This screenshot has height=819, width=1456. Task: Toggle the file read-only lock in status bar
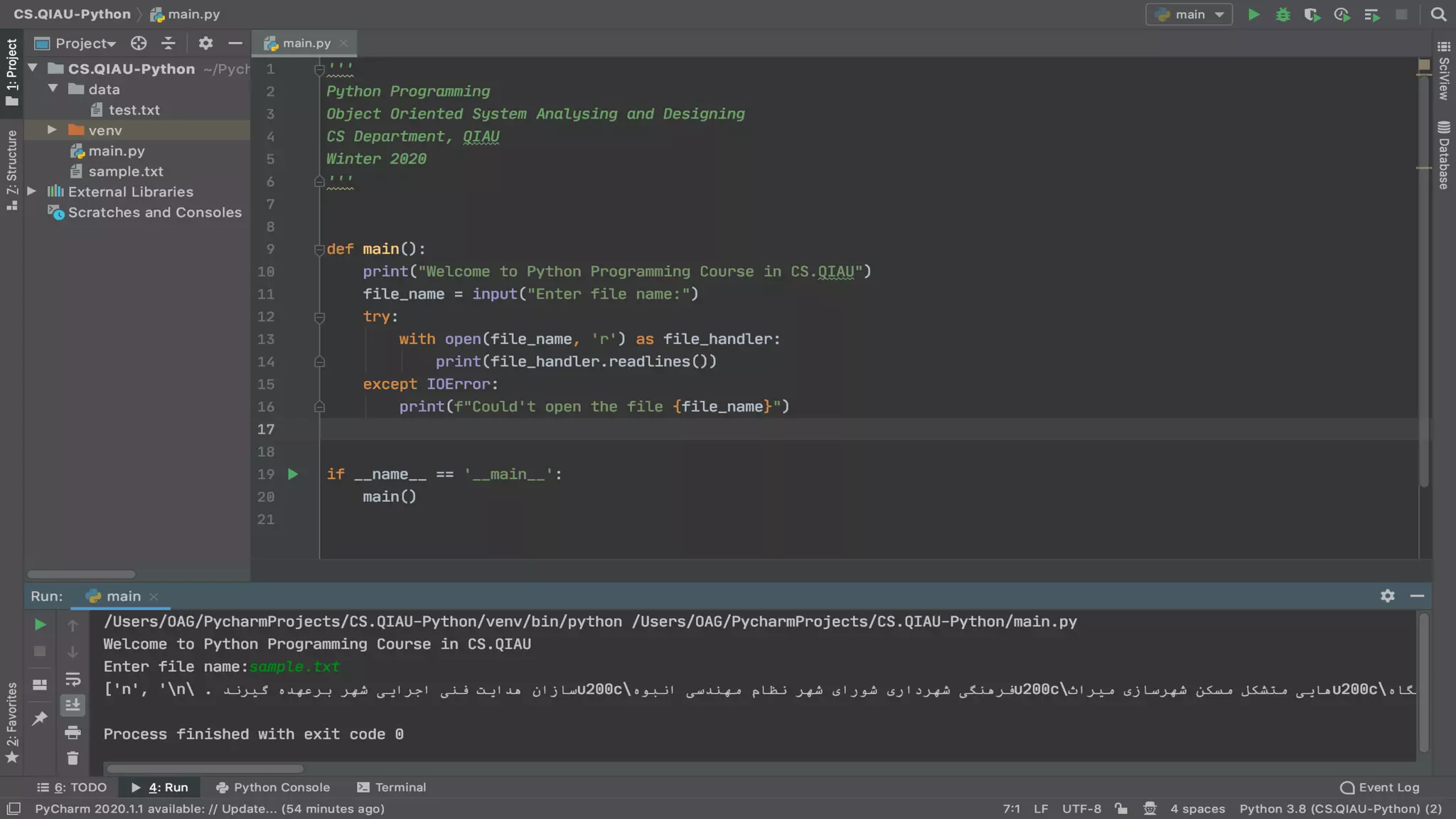(1121, 808)
